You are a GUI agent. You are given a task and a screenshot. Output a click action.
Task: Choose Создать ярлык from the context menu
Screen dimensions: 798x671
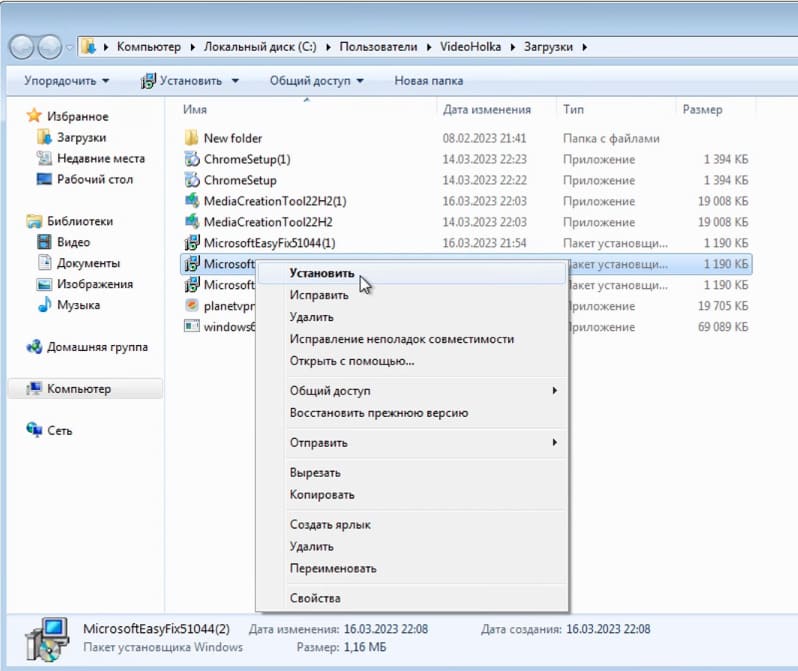[x=413, y=524]
